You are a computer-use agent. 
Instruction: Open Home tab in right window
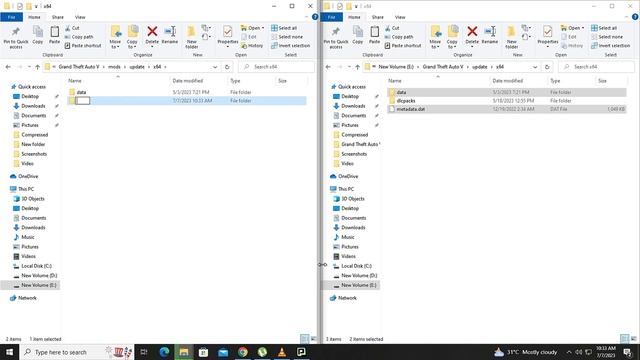(x=354, y=17)
